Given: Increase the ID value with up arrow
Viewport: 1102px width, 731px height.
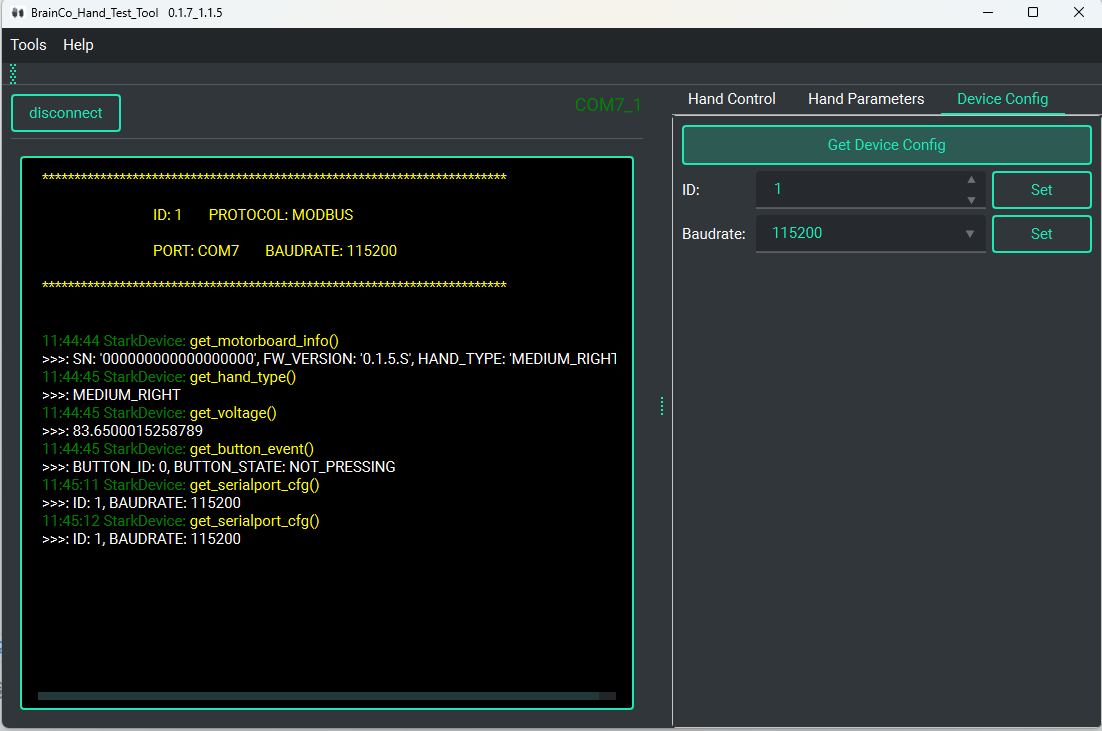Looking at the screenshot, I should (970, 181).
